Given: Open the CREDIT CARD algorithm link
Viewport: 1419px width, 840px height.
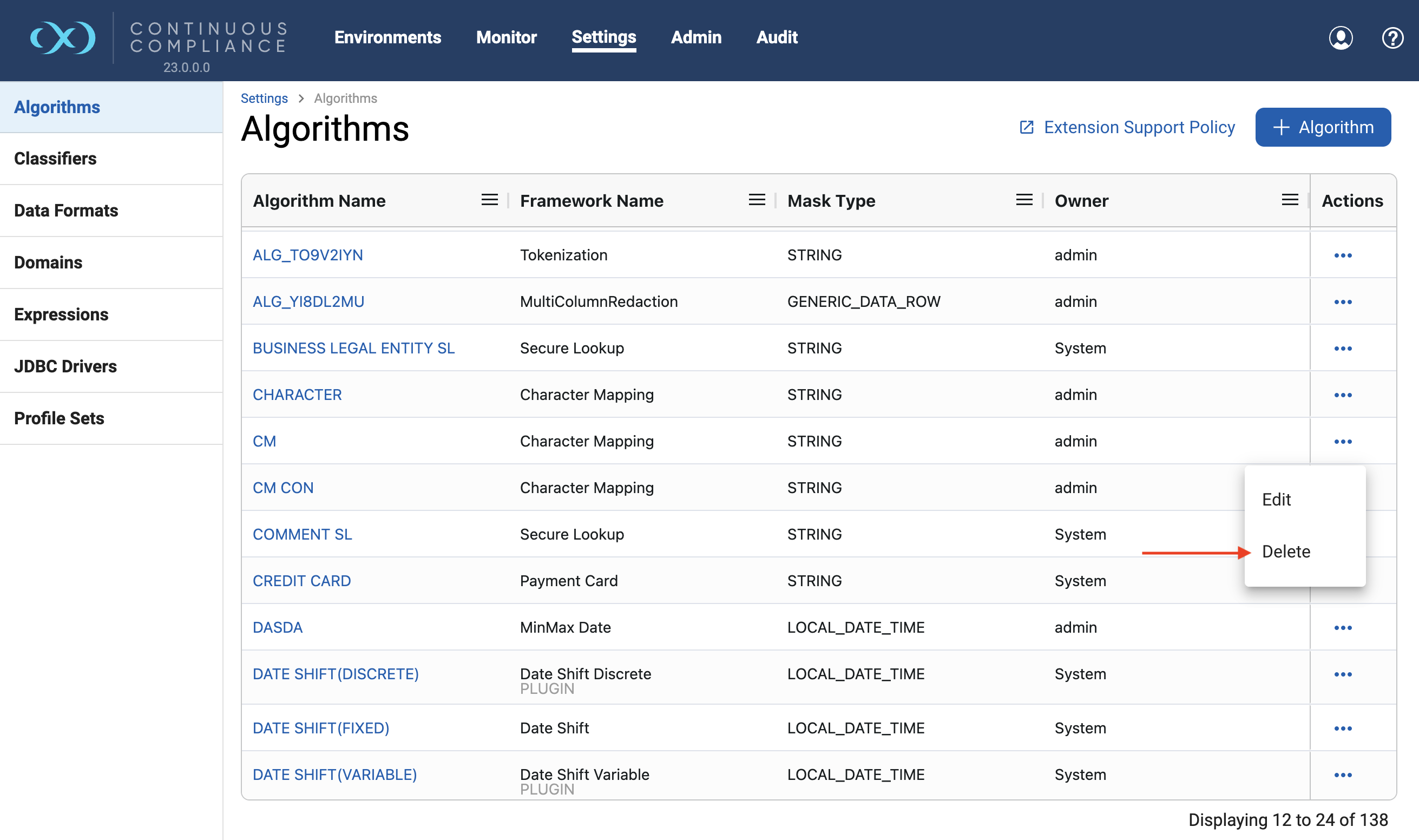Looking at the screenshot, I should tap(301, 581).
